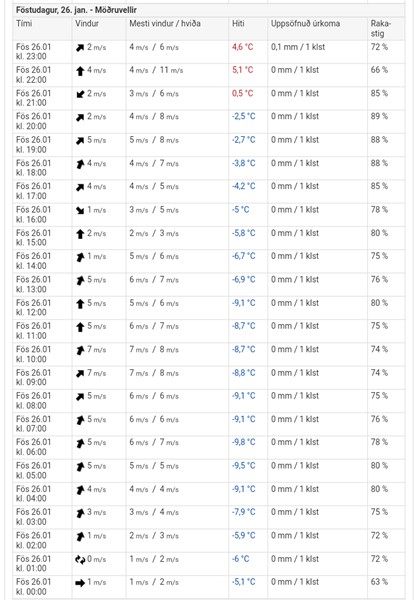Click the Rakastig column header

tap(381, 28)
